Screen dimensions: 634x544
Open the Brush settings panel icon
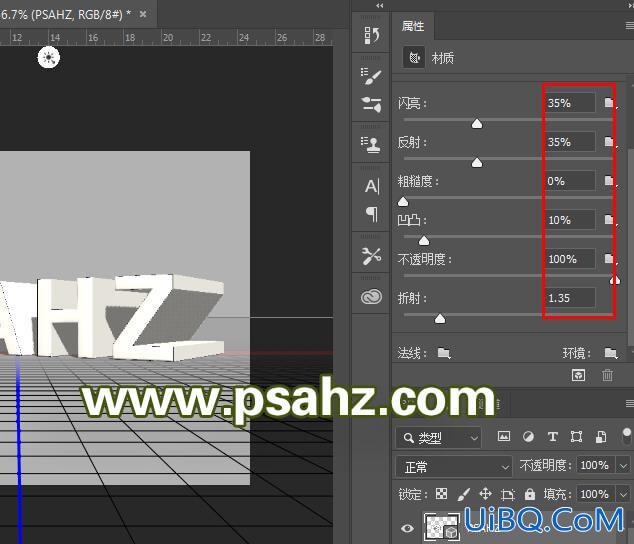point(371,76)
